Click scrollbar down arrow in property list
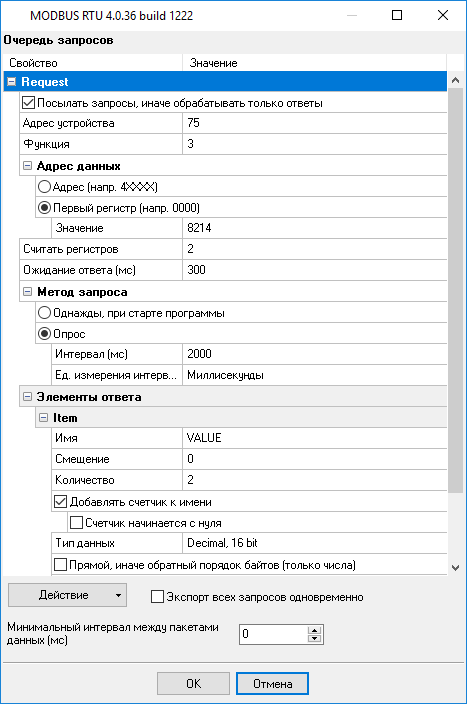The height and width of the screenshot is (704, 467). tap(455, 568)
